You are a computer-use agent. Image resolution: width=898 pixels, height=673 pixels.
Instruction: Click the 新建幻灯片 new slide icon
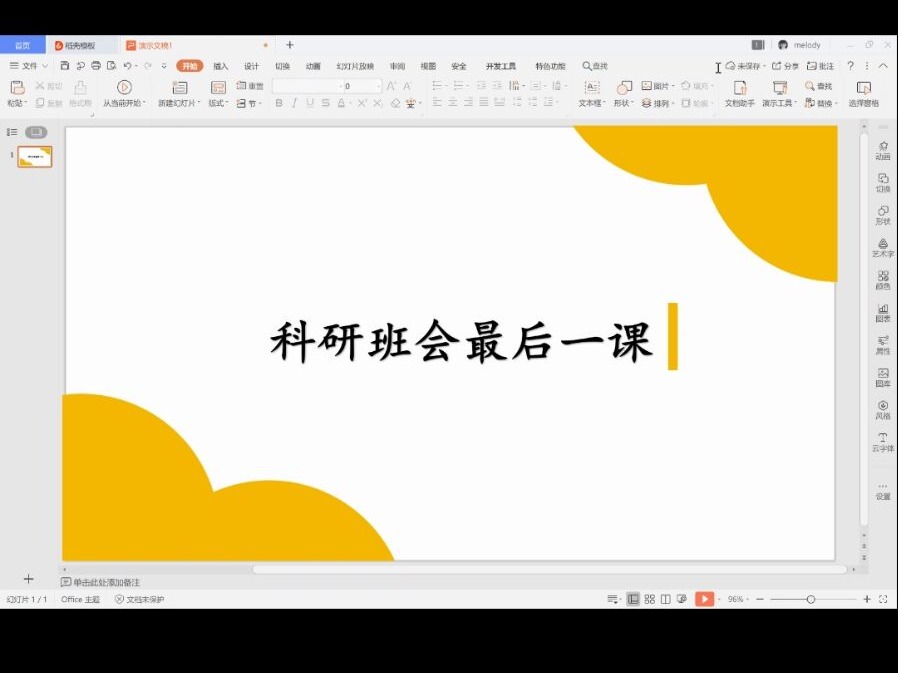tap(179, 88)
